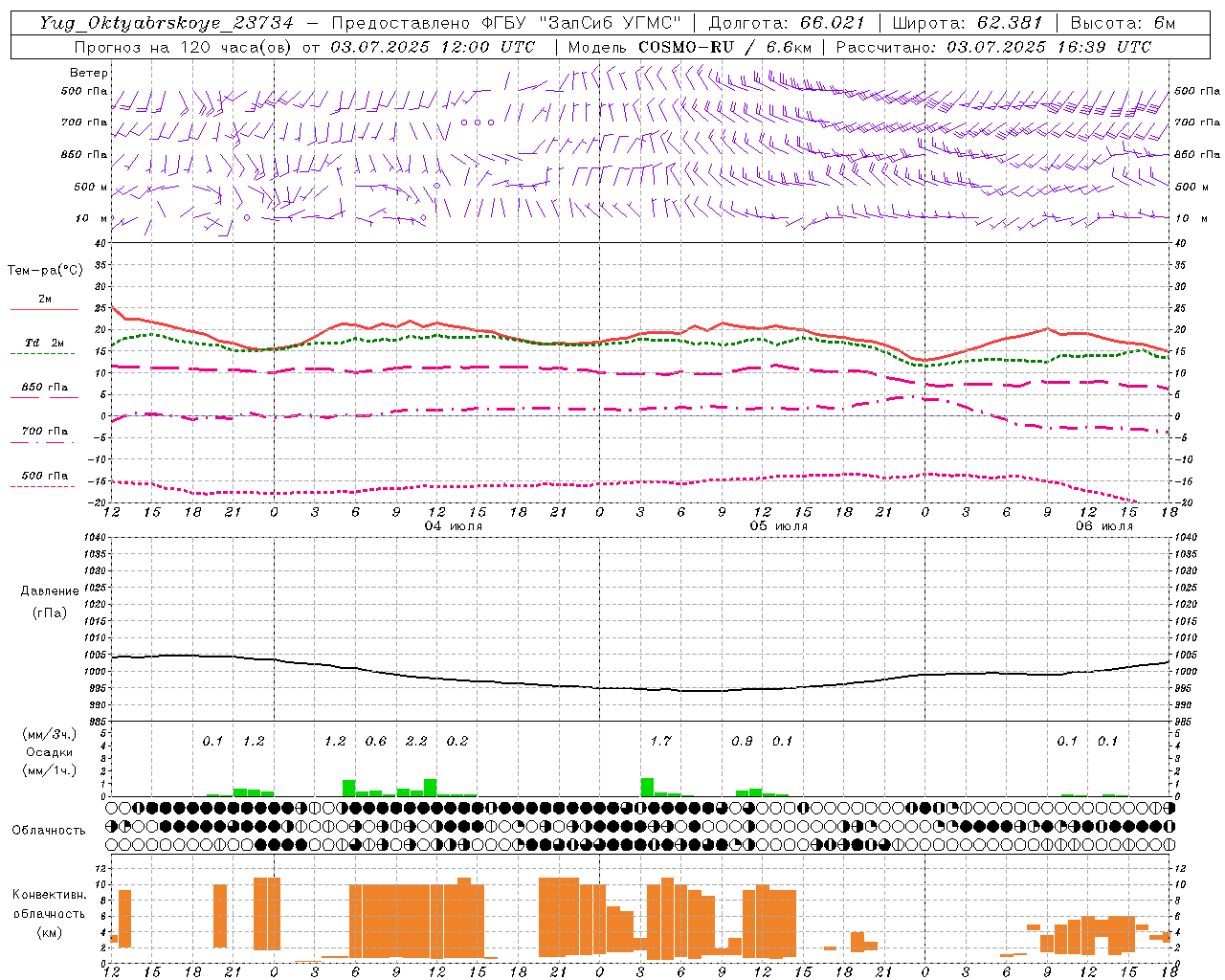Click the Конвективн. convective cloud label
The width and height of the screenshot is (1225, 980).
pyautogui.click(x=49, y=895)
